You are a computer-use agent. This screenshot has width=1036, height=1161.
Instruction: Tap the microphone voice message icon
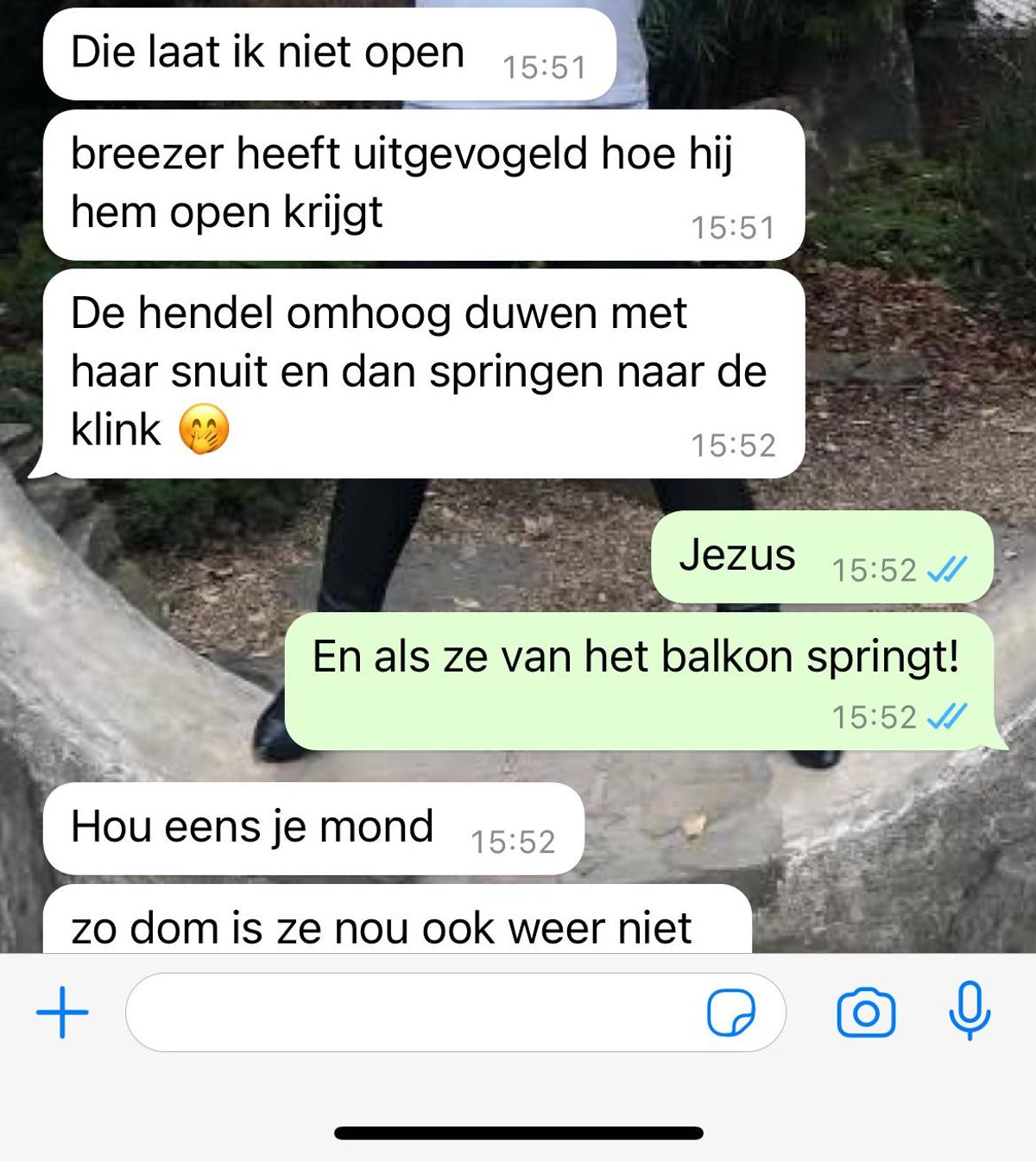coord(970,1011)
